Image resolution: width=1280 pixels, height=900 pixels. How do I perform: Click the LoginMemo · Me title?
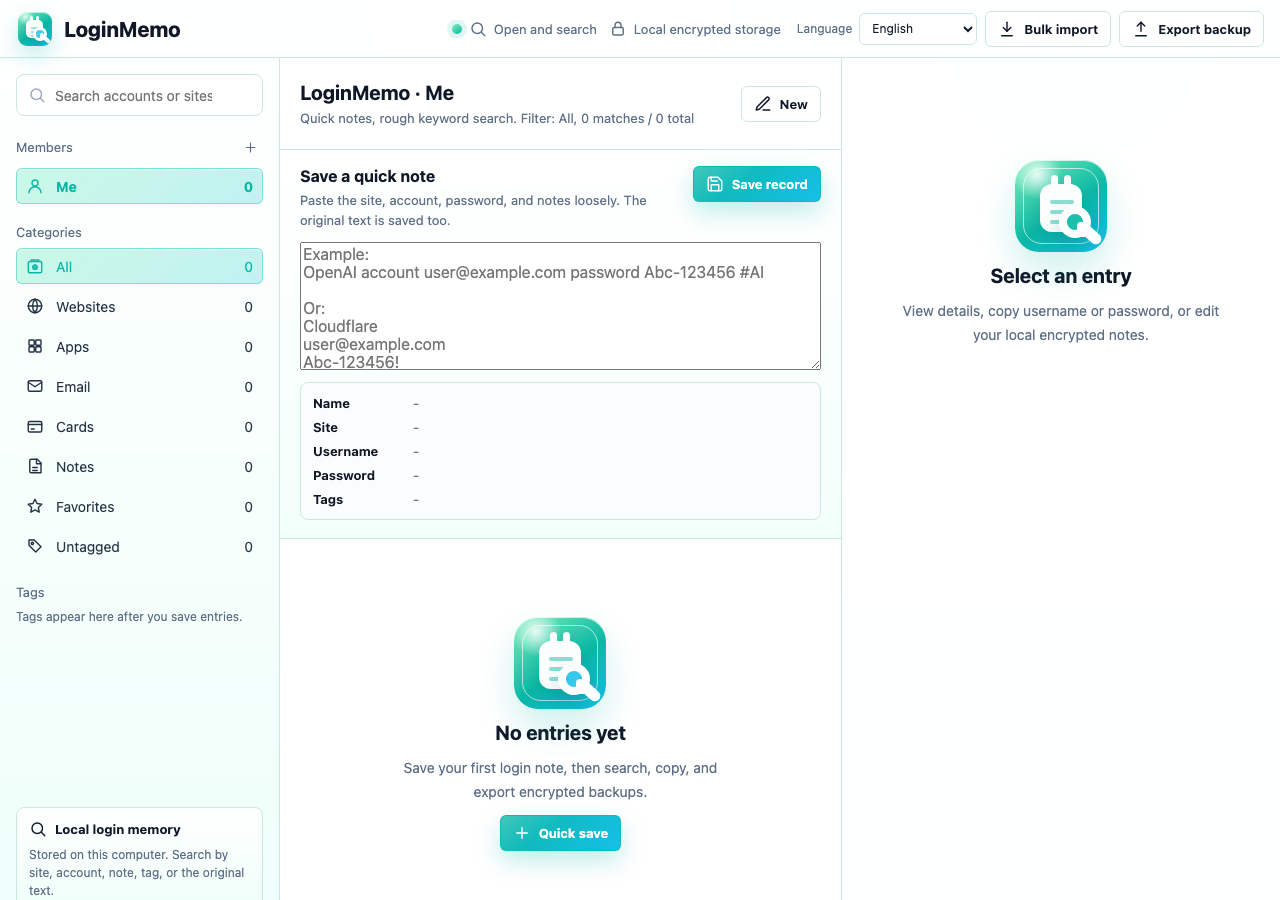click(x=377, y=93)
